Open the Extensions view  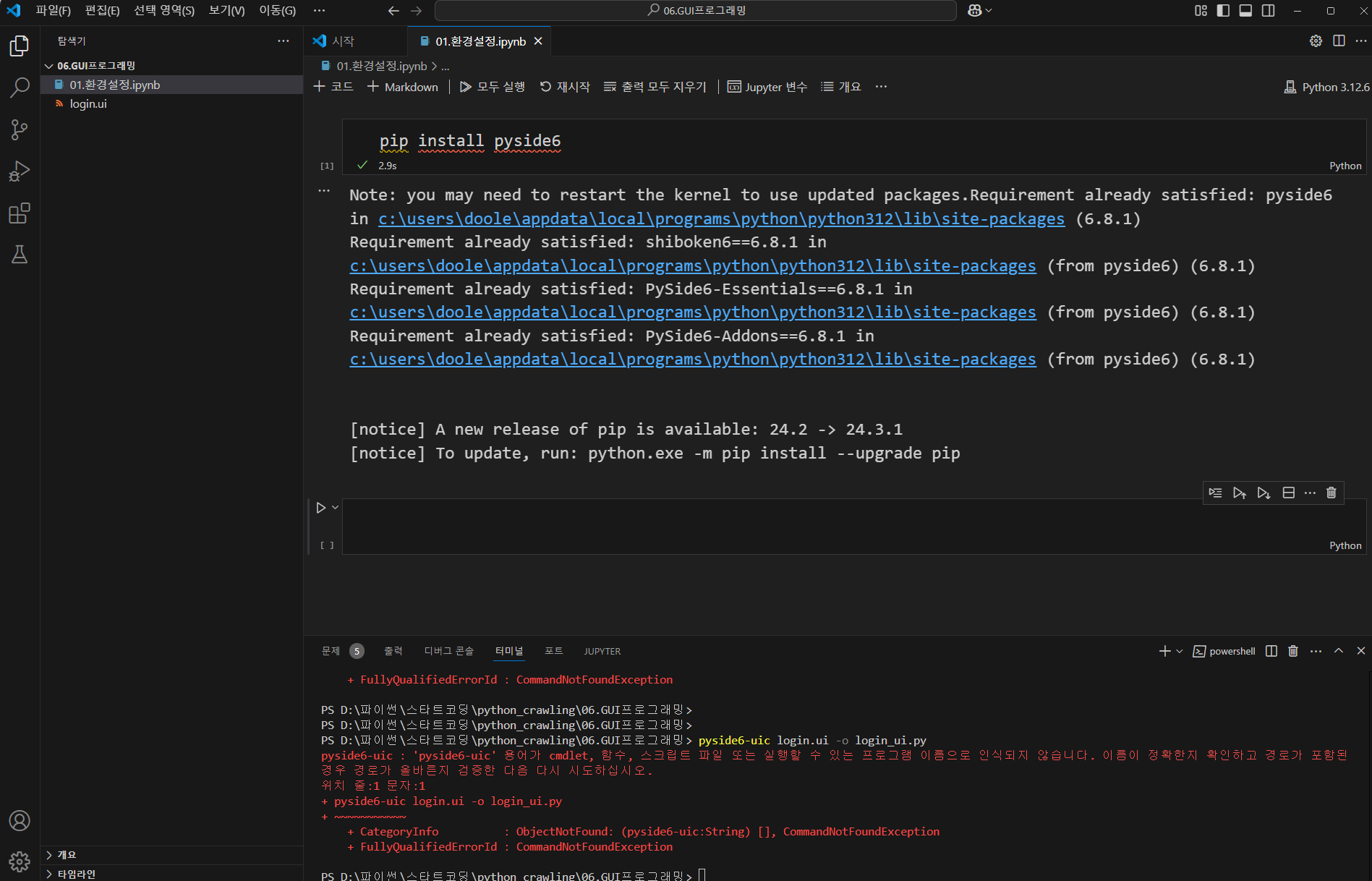click(x=20, y=213)
